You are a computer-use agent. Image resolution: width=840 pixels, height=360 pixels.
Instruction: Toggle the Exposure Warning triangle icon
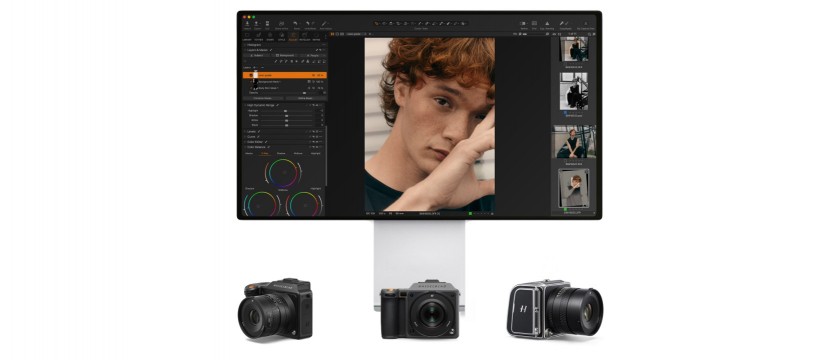tap(547, 24)
